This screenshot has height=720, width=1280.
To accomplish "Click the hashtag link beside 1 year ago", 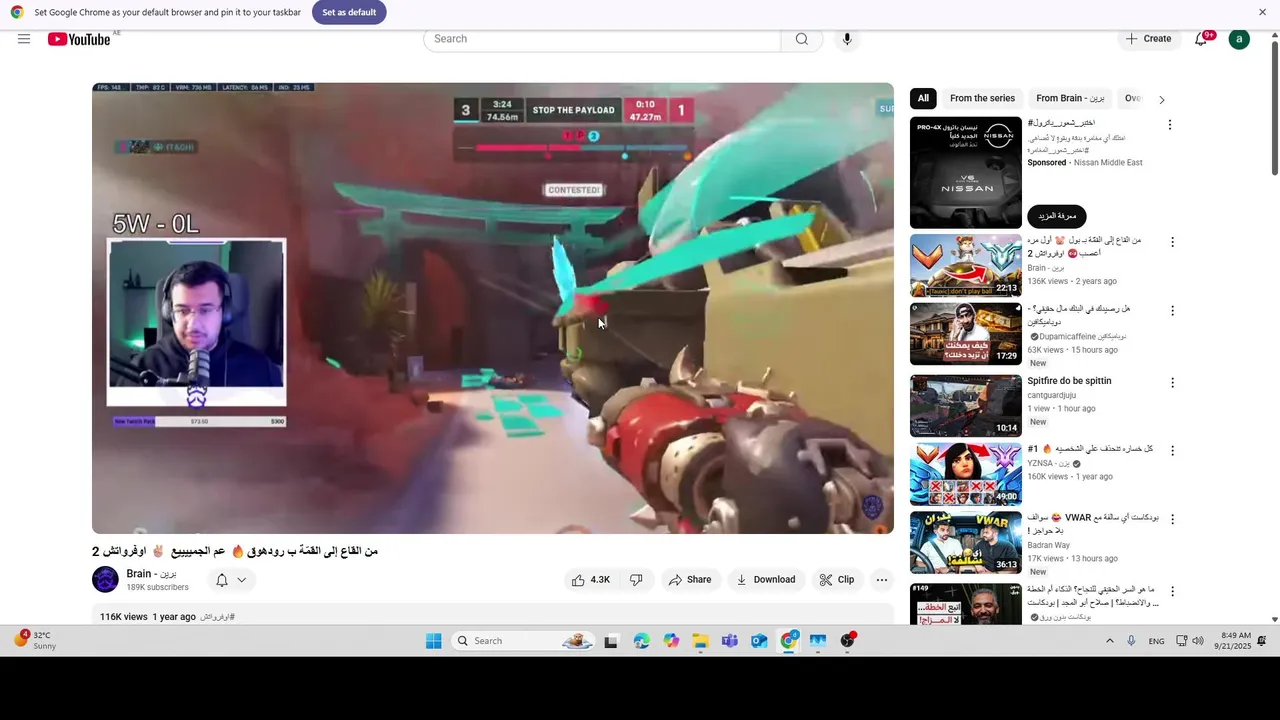I will (x=217, y=617).
